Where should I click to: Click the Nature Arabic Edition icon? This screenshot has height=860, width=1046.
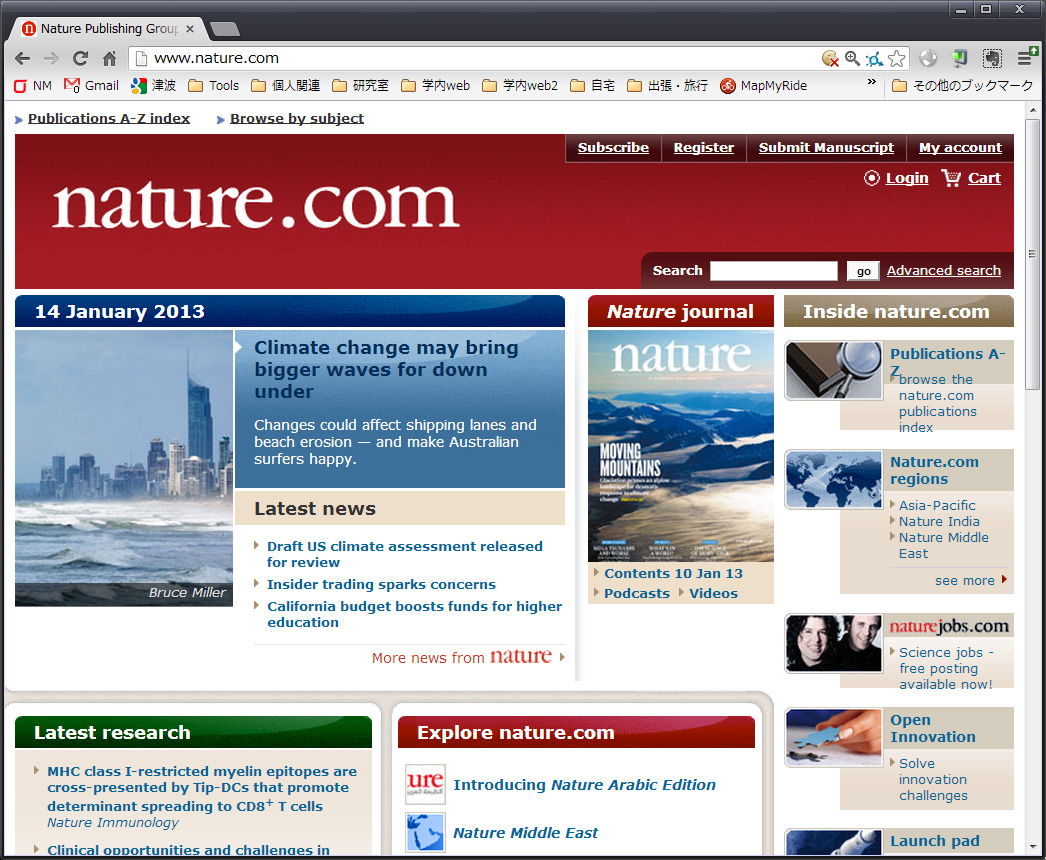[426, 785]
